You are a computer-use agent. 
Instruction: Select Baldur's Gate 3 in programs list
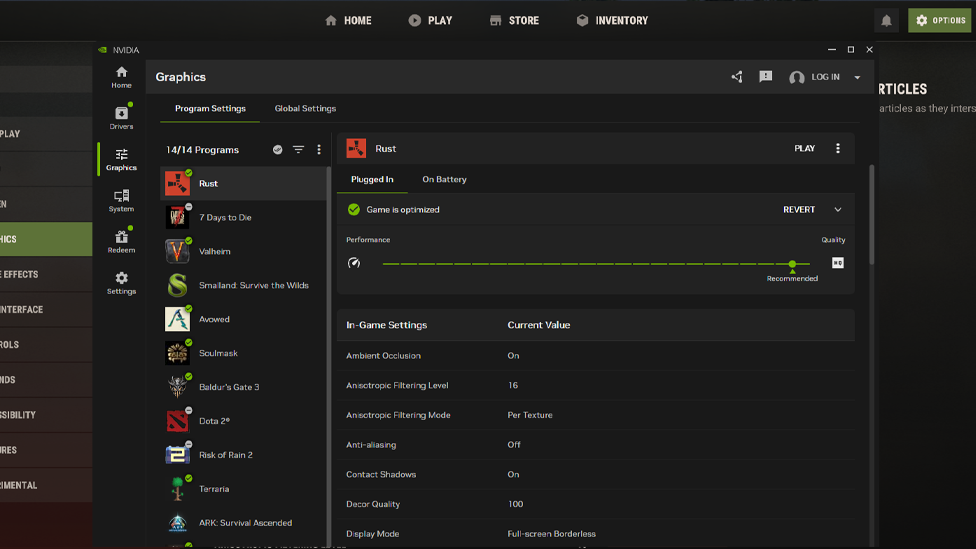[243, 387]
